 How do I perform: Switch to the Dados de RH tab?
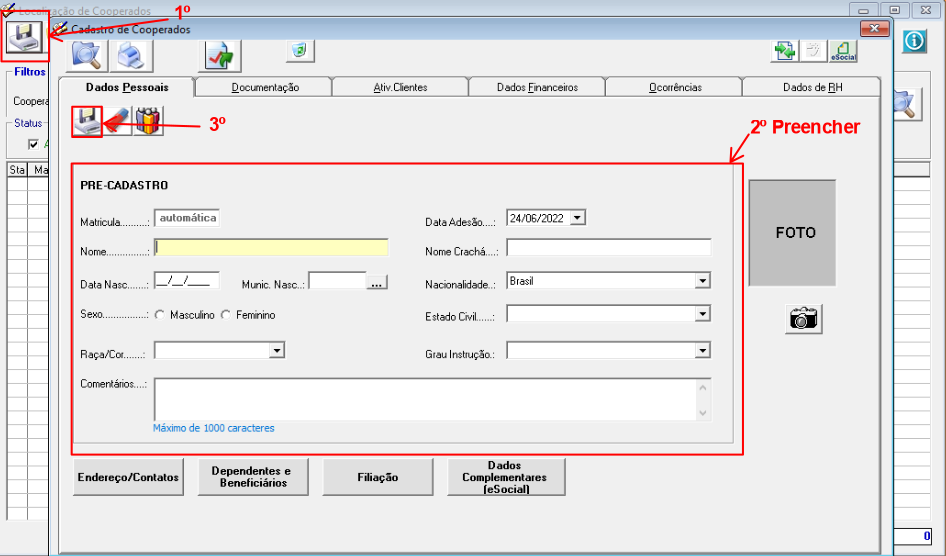812,87
